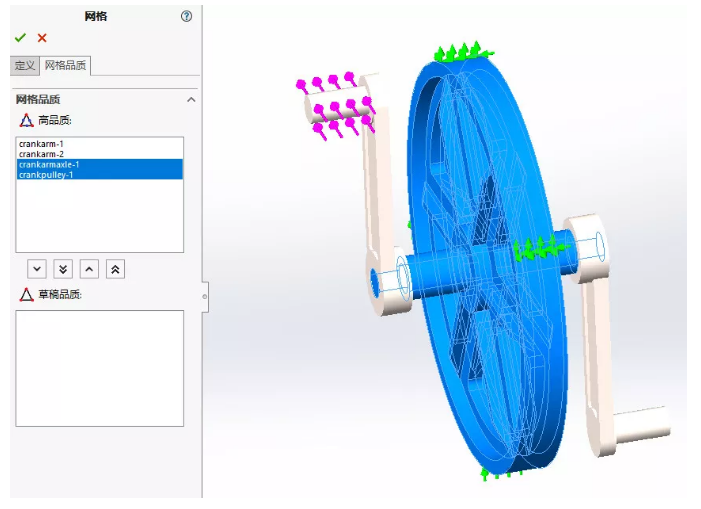Switch to the 定义 tab
Image resolution: width=701 pixels, height=509 pixels.
pos(24,66)
